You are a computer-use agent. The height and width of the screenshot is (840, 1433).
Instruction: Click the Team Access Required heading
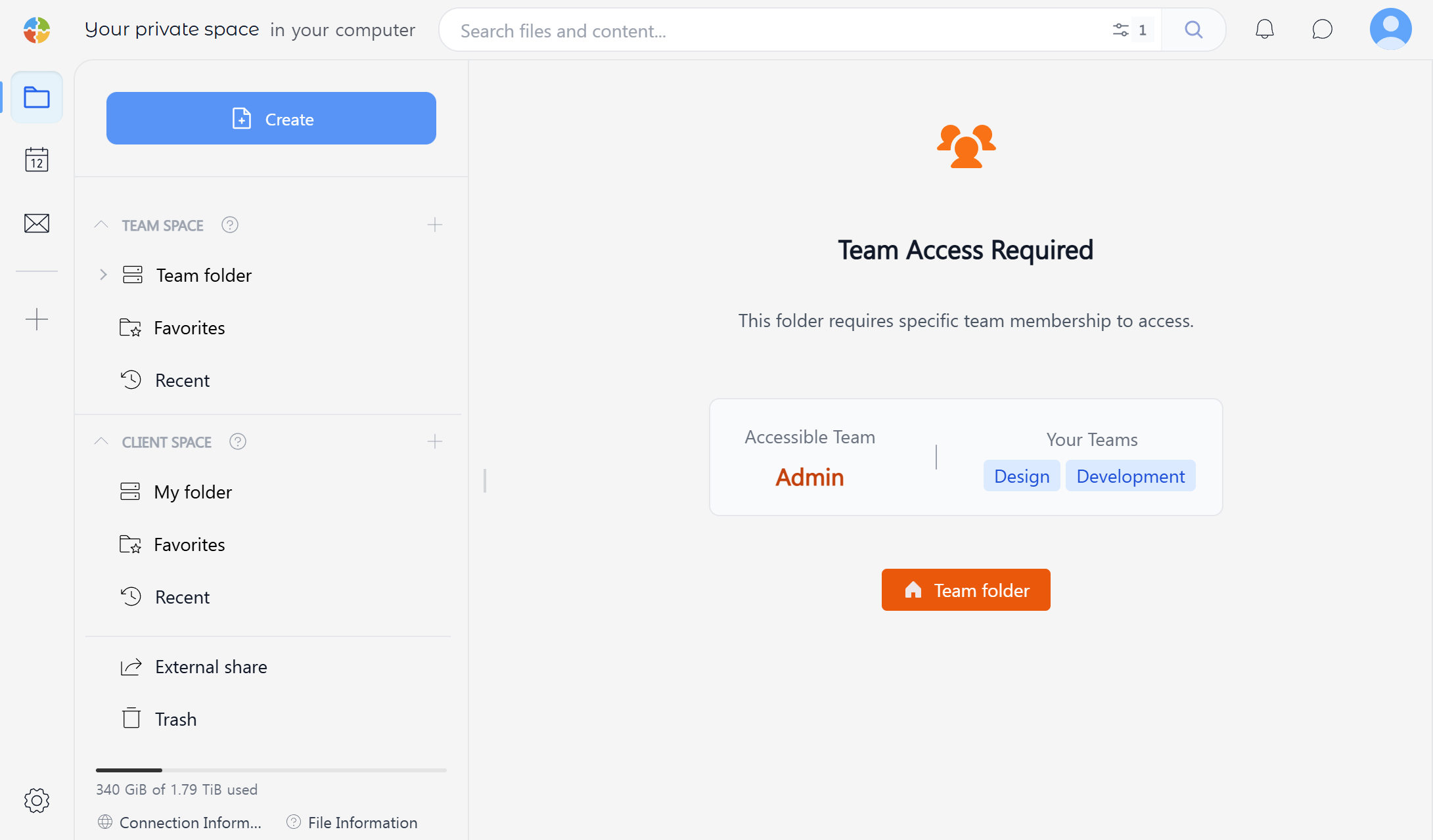point(966,250)
